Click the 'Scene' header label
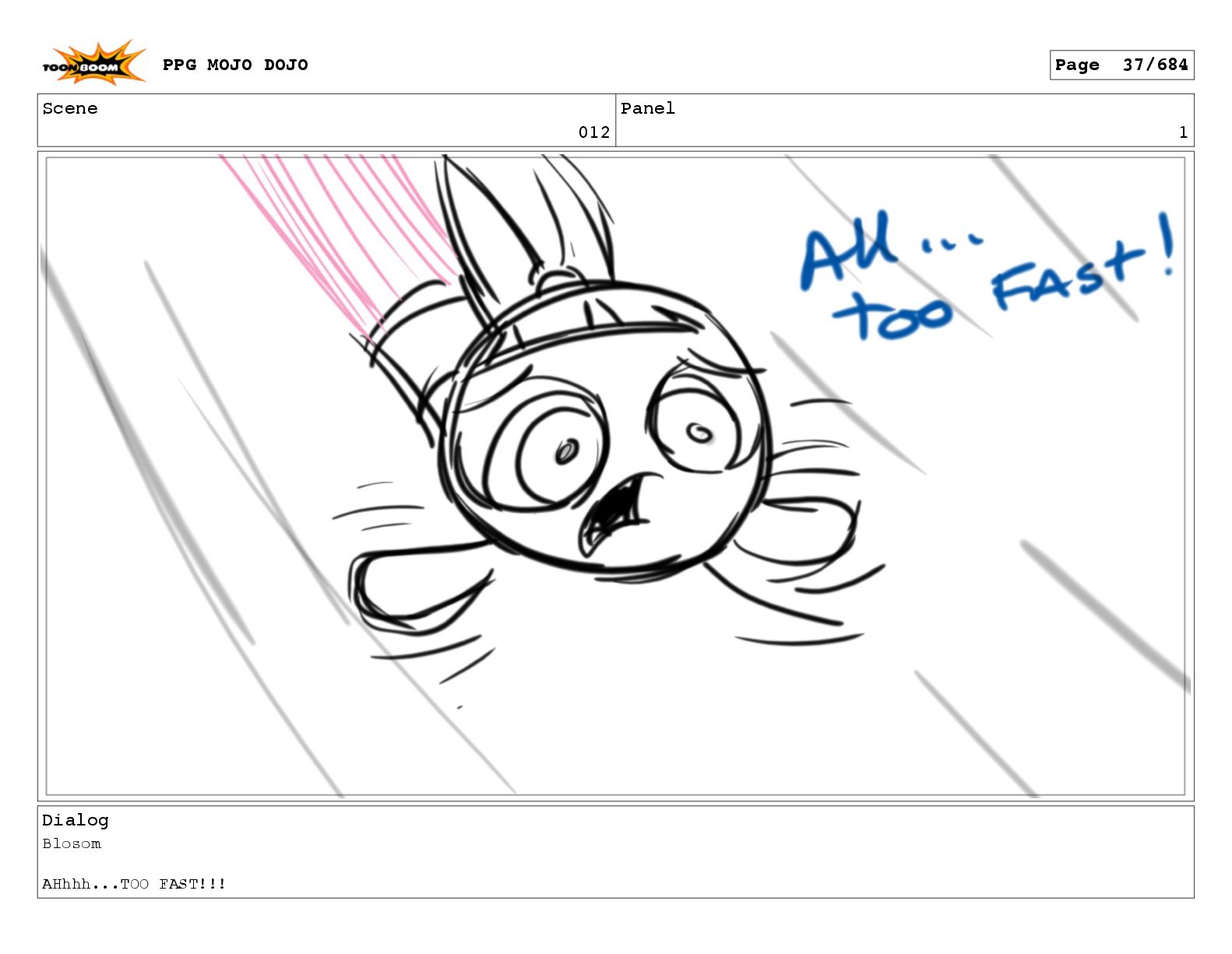 tap(70, 108)
